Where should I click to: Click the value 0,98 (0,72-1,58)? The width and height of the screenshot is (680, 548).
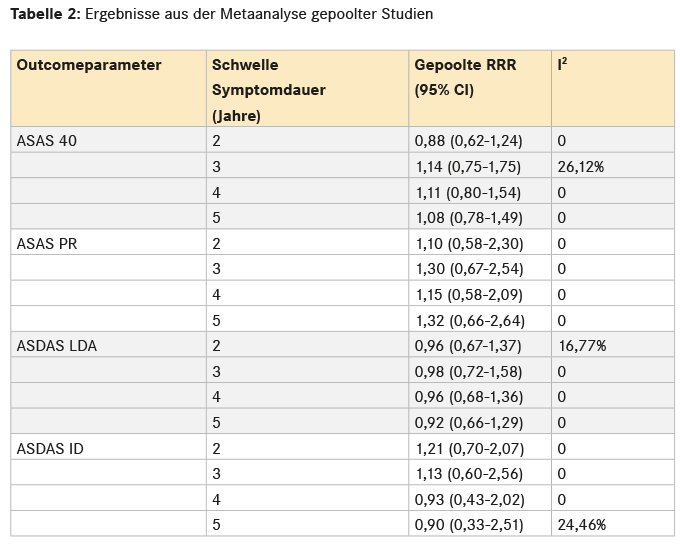pyautogui.click(x=468, y=372)
